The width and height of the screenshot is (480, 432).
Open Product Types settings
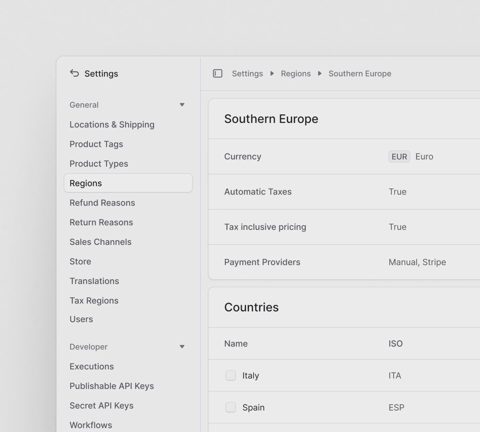pyautogui.click(x=99, y=164)
